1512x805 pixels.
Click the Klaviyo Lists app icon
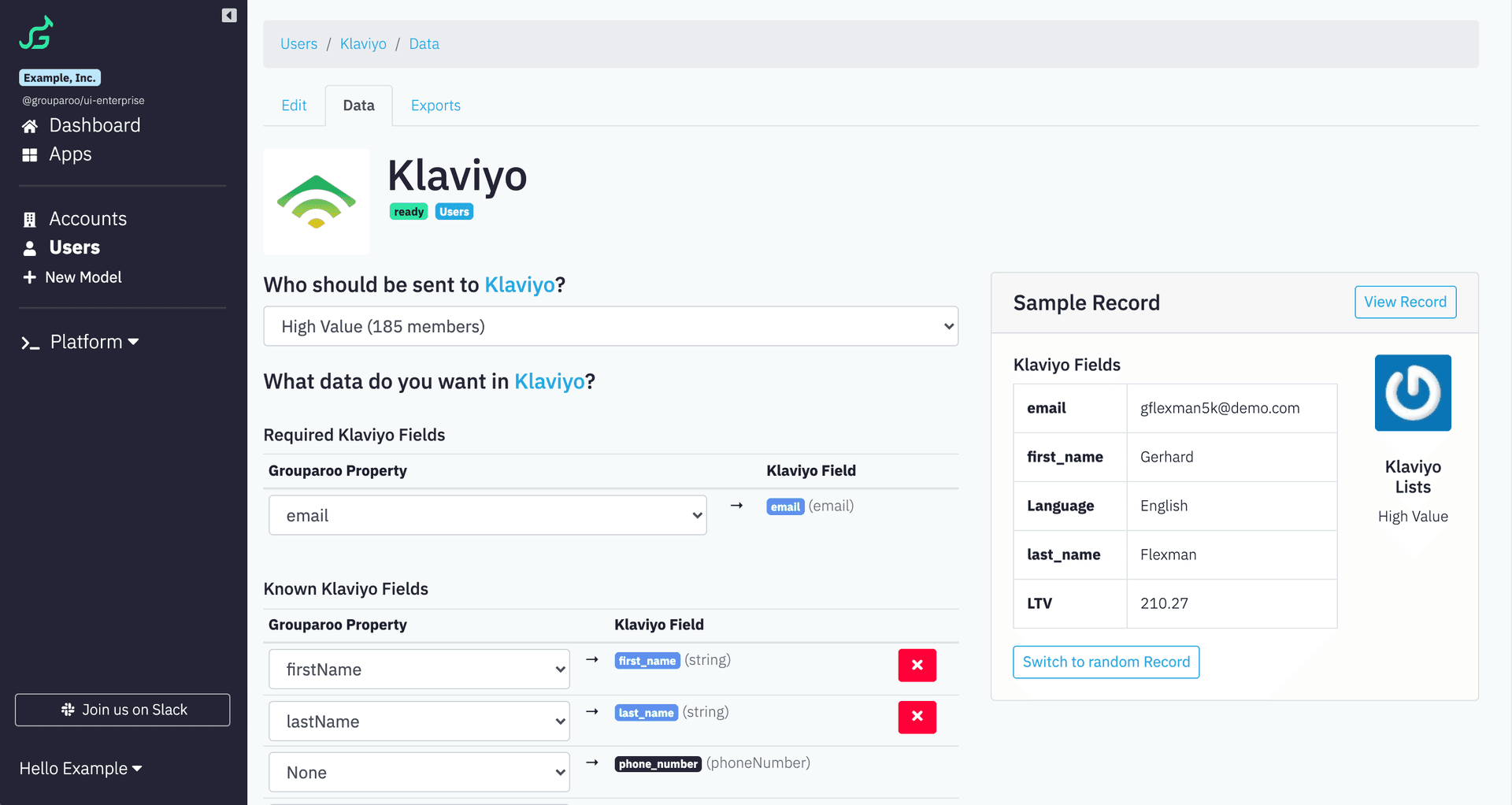tap(1413, 392)
